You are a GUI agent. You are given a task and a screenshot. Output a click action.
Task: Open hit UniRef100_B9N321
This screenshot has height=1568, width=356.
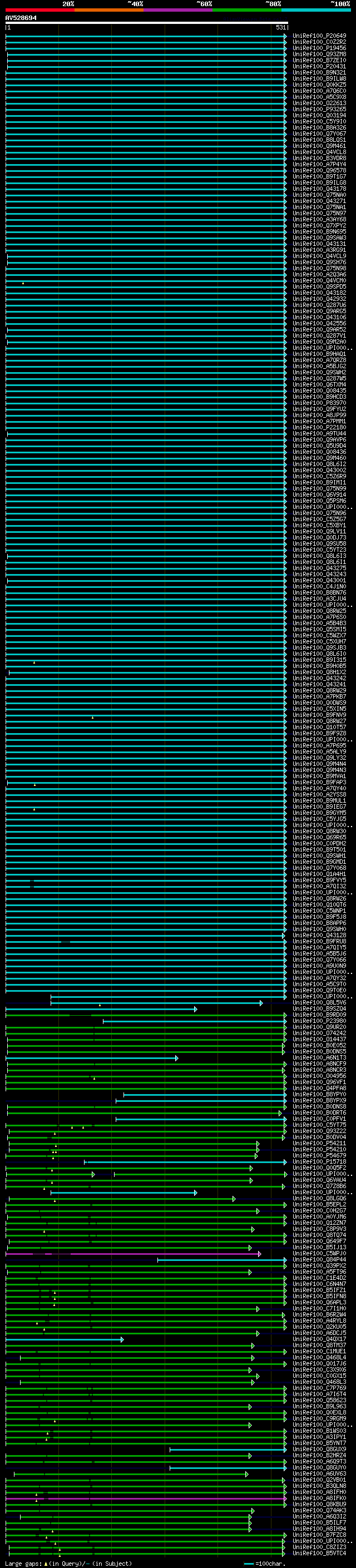[319, 72]
